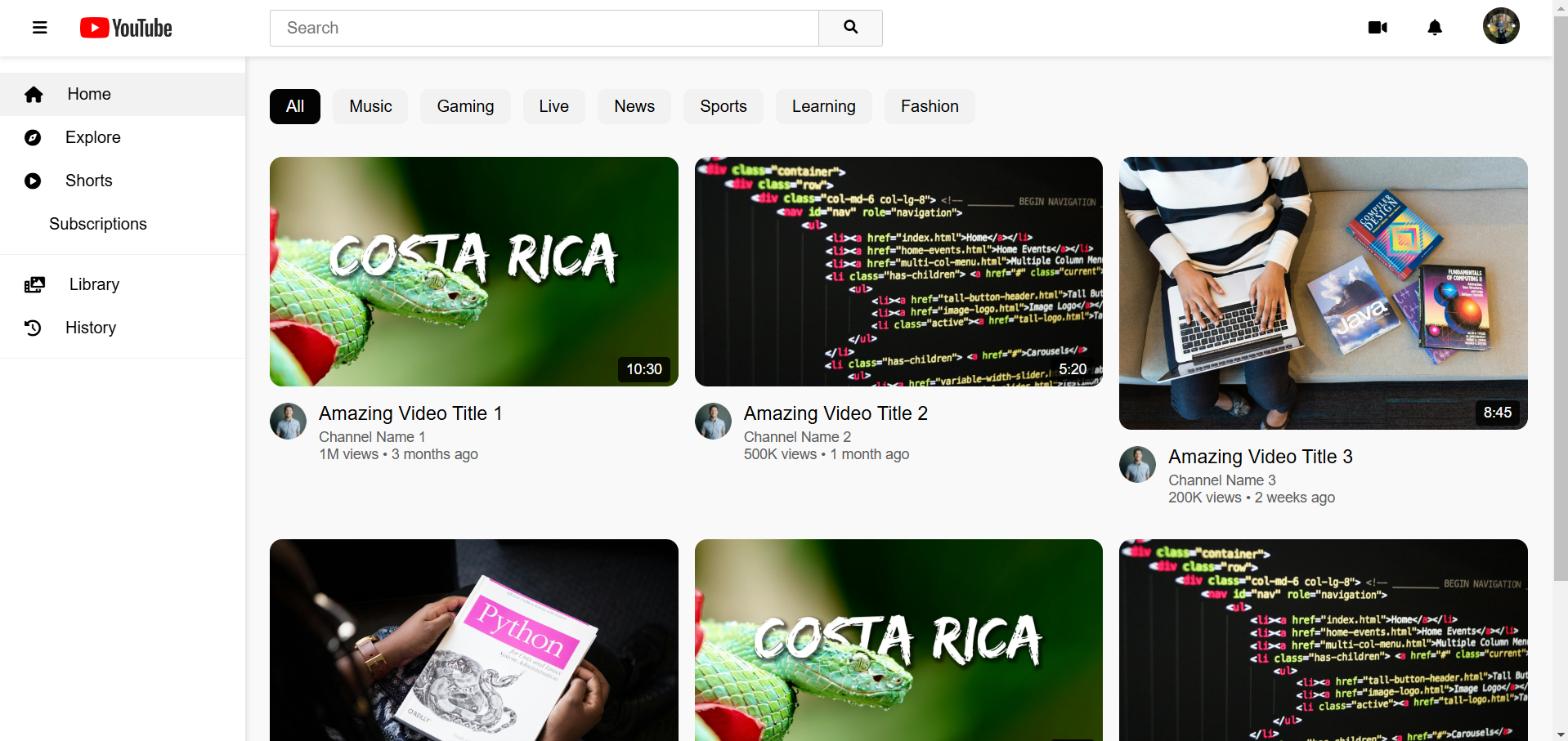Open Explore in sidebar
This screenshot has height=741, width=1568.
pos(123,137)
